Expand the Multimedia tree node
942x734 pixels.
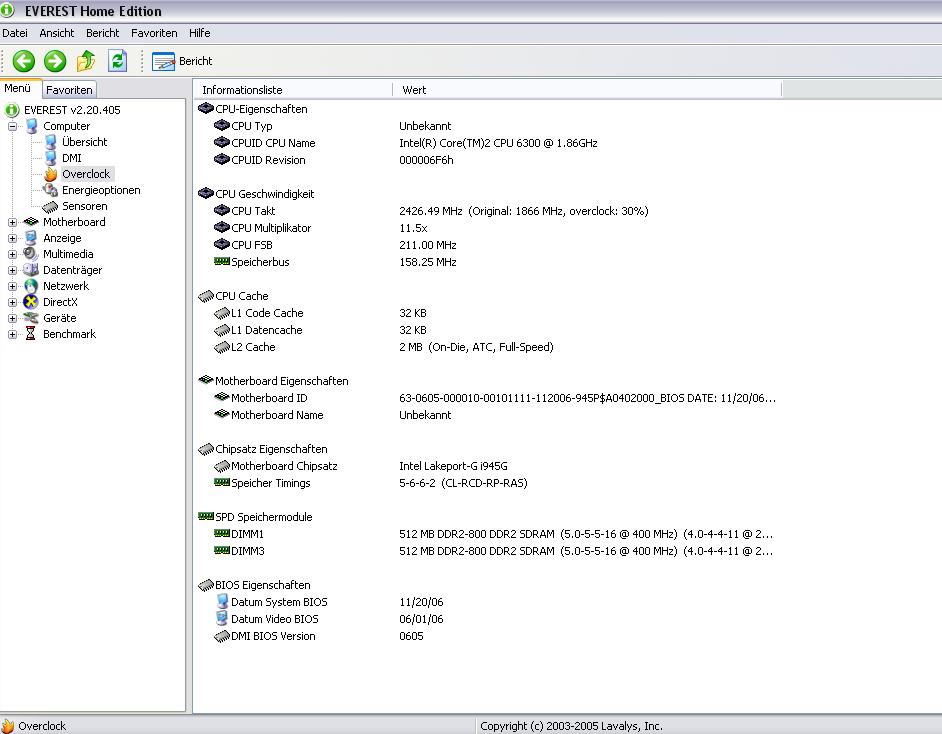[12, 254]
